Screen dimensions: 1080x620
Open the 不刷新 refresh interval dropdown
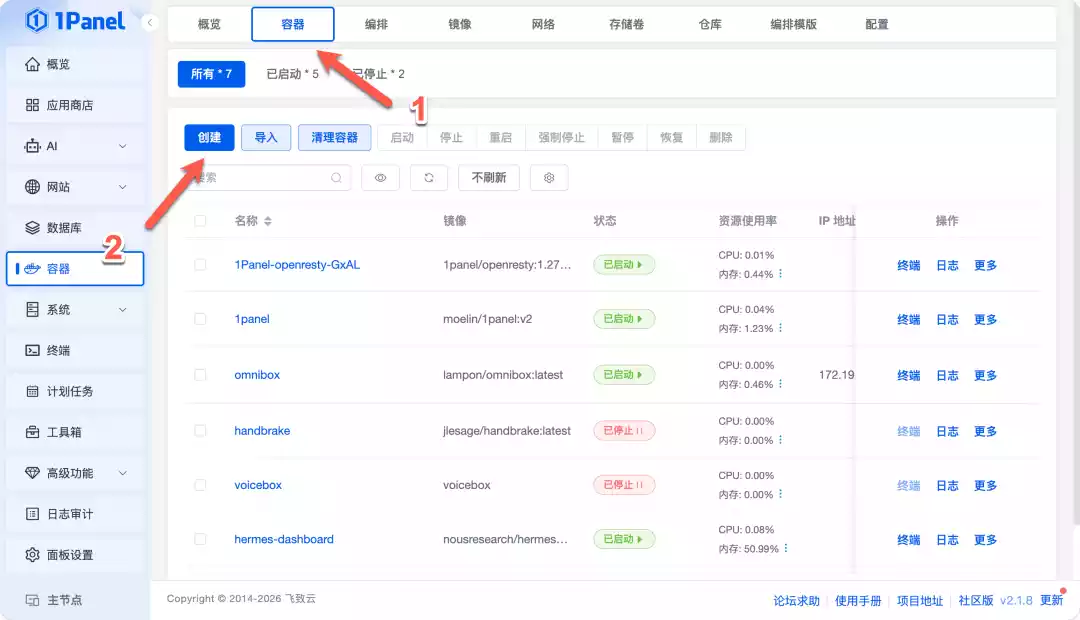coord(489,177)
